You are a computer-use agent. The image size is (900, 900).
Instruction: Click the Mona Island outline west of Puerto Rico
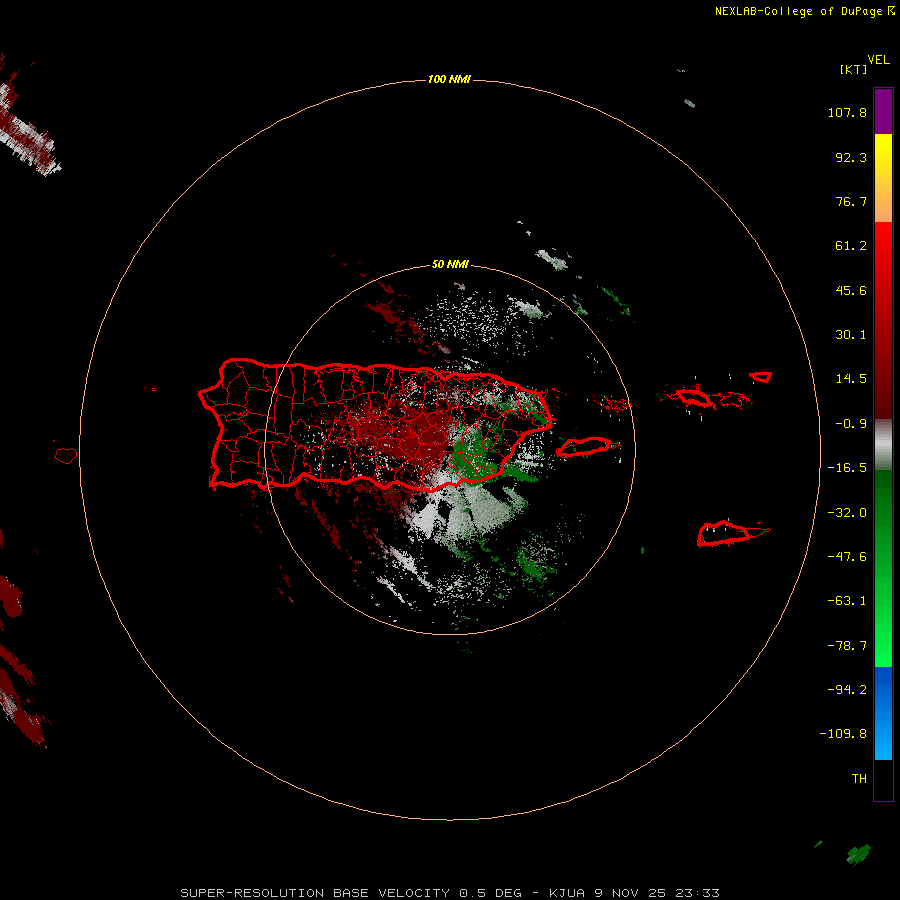(x=66, y=456)
